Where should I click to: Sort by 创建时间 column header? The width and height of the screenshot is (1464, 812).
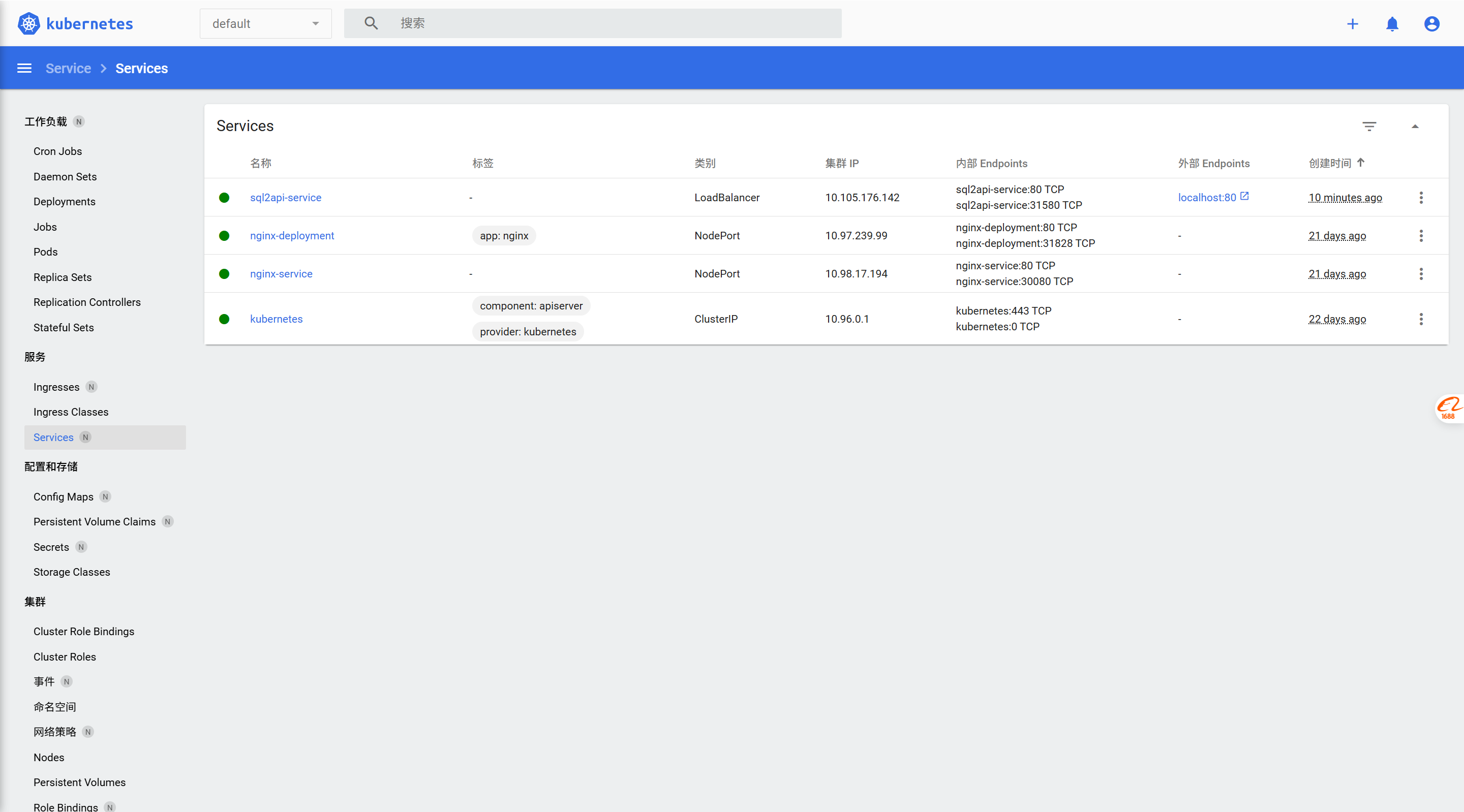[1330, 163]
